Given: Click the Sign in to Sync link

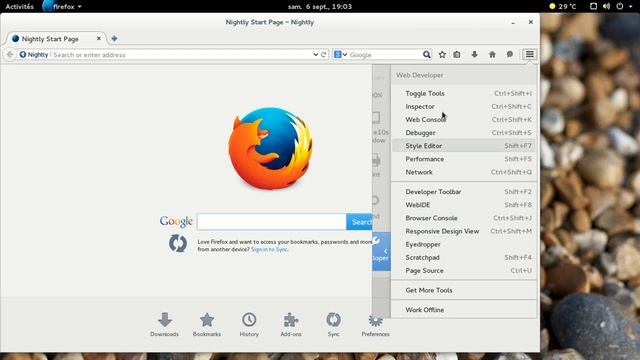Looking at the screenshot, I should coord(269,249).
